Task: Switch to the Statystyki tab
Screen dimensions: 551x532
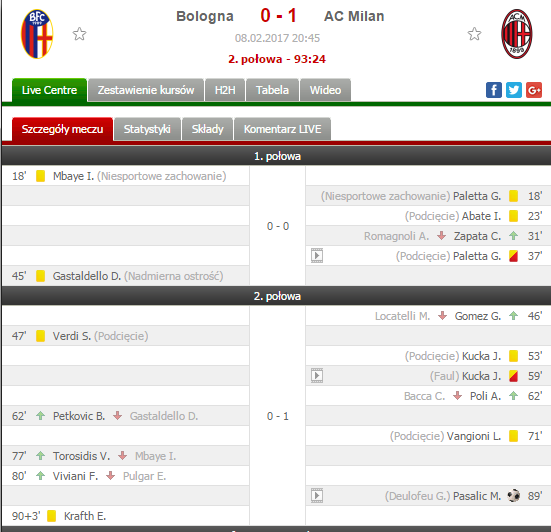Action: [x=147, y=129]
